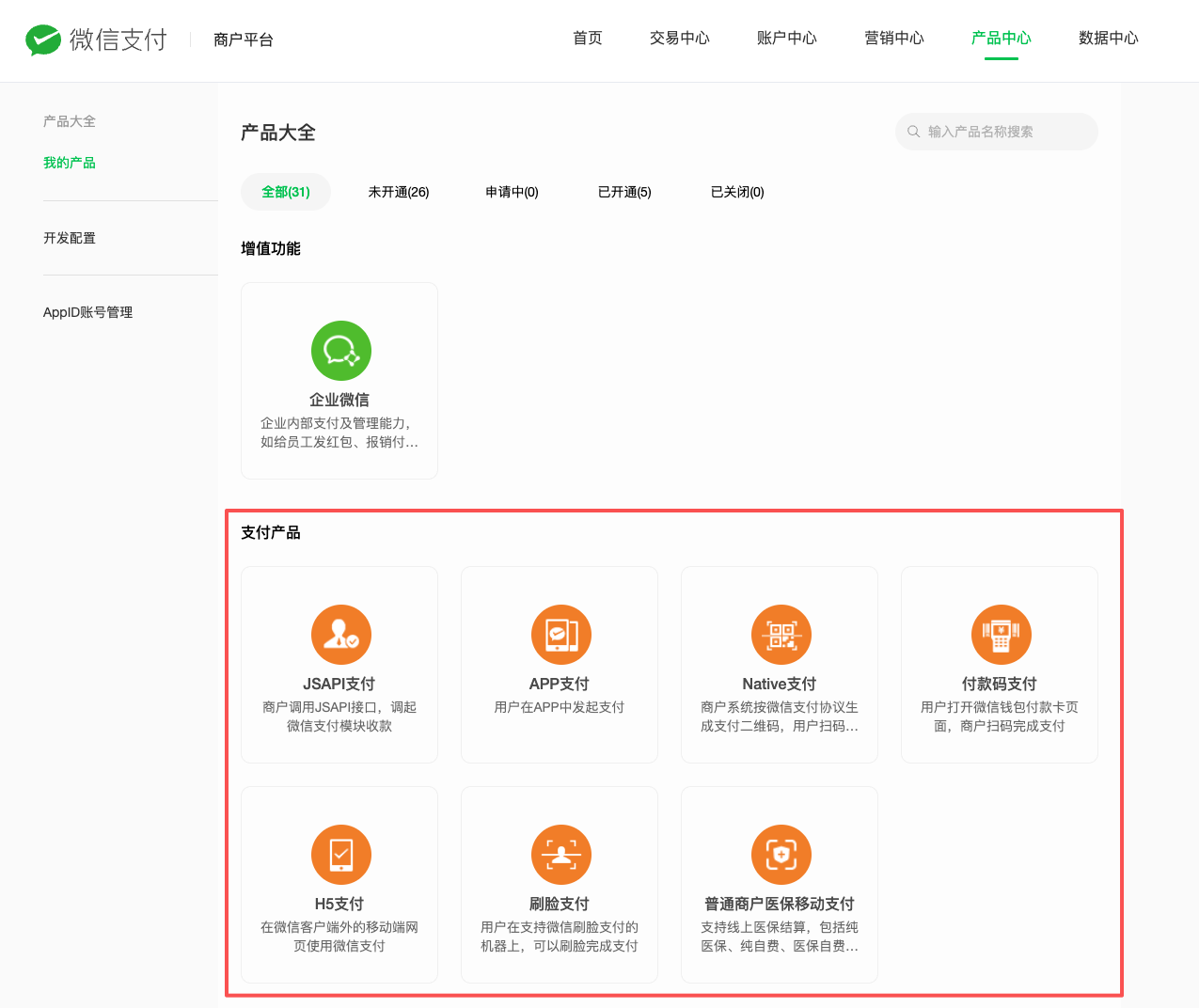The image size is (1199, 1008).
Task: Open 账户中心 in top navigation
Action: click(x=787, y=39)
